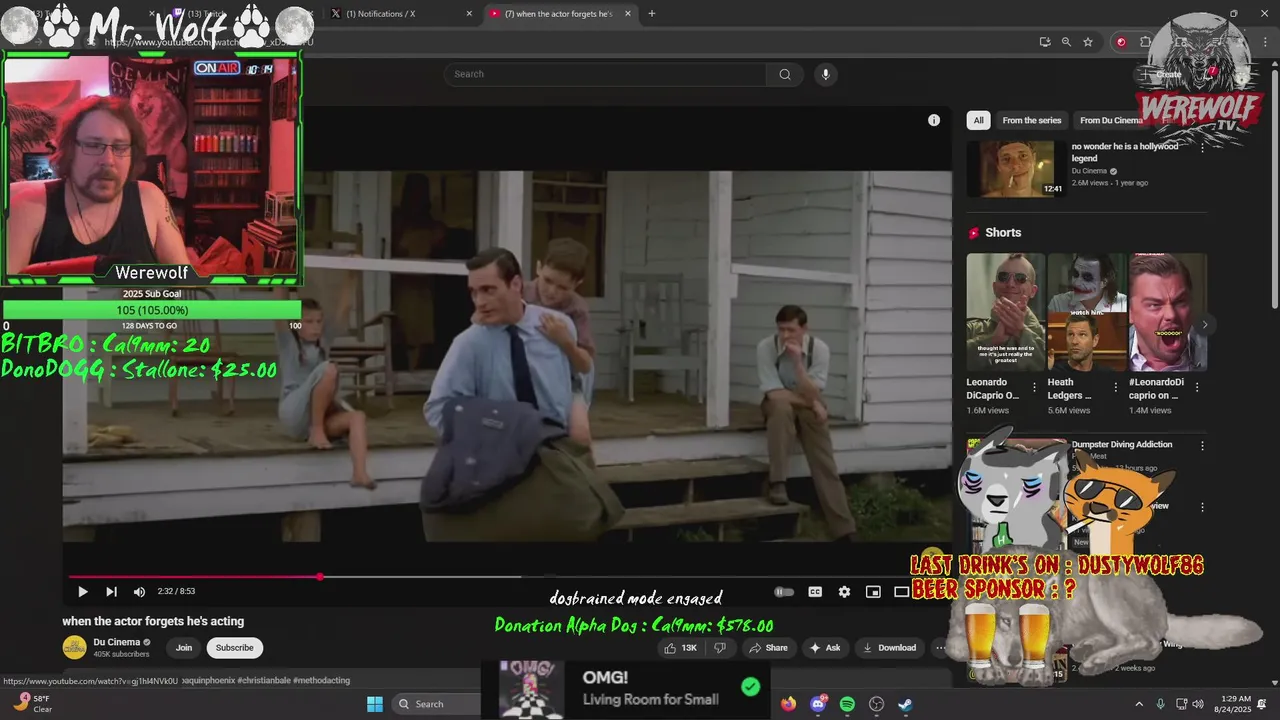Open the page zoom indicator

[1066, 42]
